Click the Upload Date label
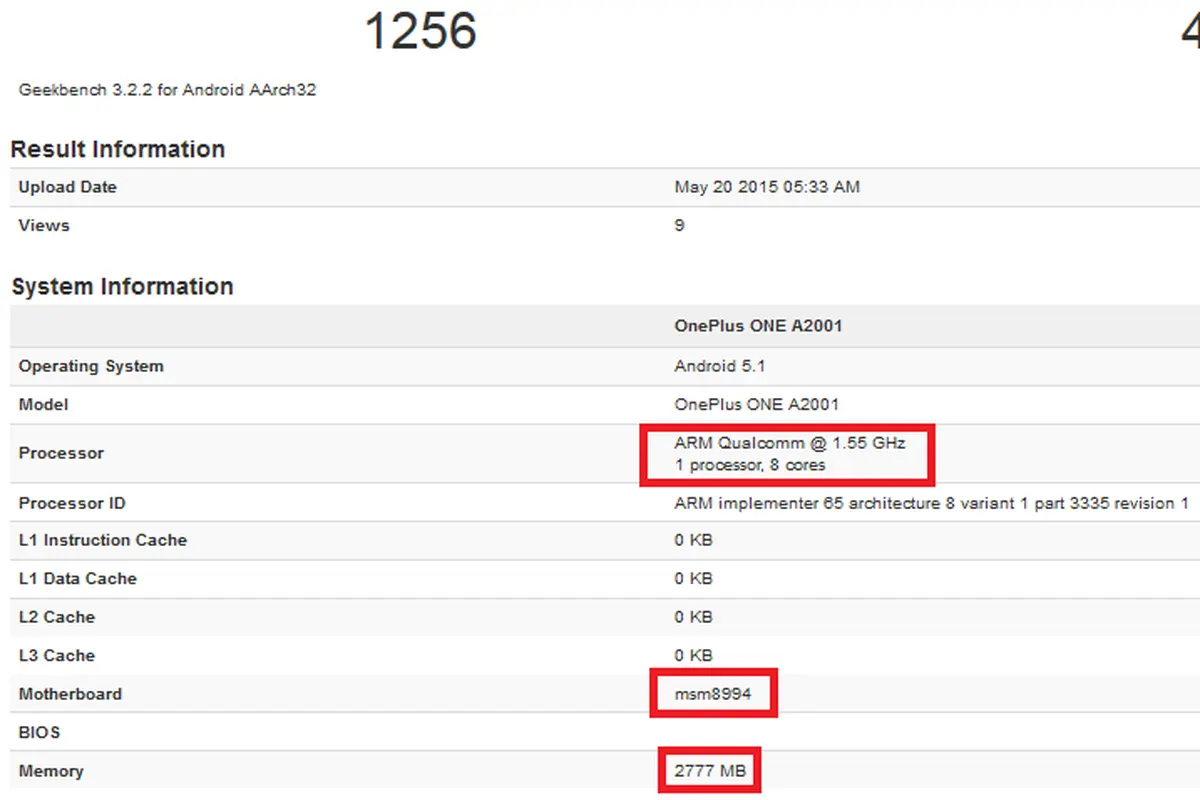Viewport: 1200px width, 800px height. click(67, 187)
